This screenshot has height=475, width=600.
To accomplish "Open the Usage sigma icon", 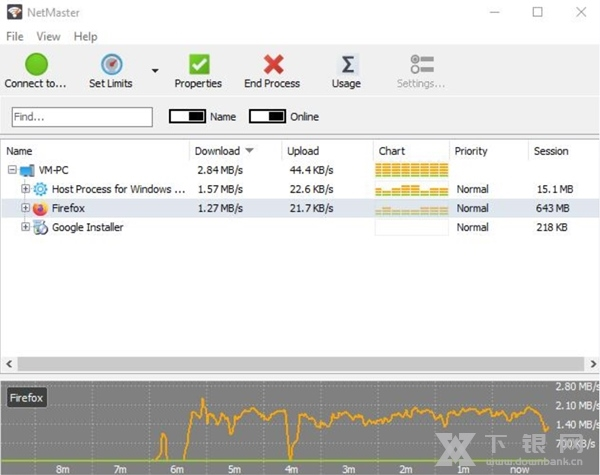I will pos(347,64).
